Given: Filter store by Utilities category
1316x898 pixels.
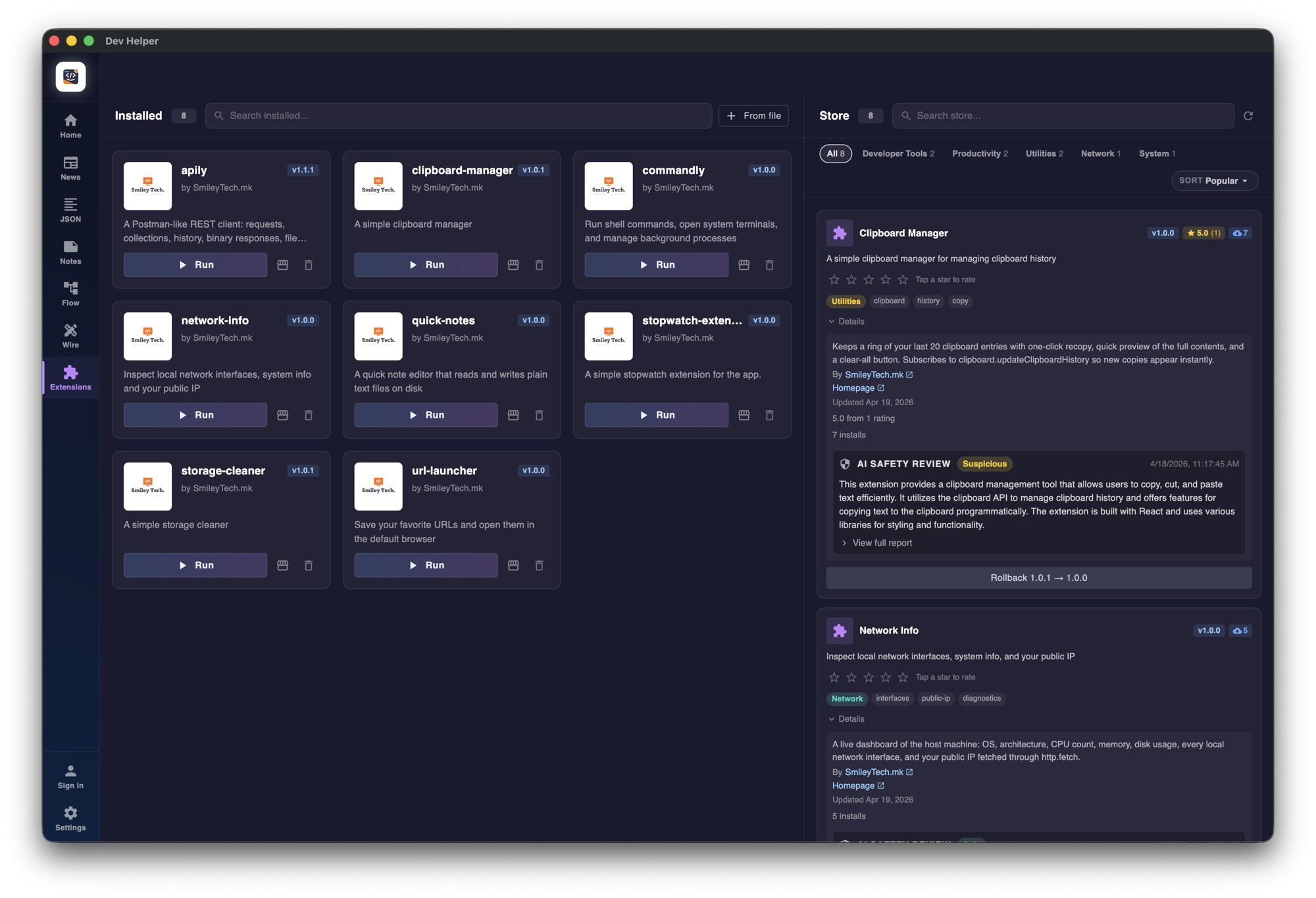Looking at the screenshot, I should tap(1044, 153).
